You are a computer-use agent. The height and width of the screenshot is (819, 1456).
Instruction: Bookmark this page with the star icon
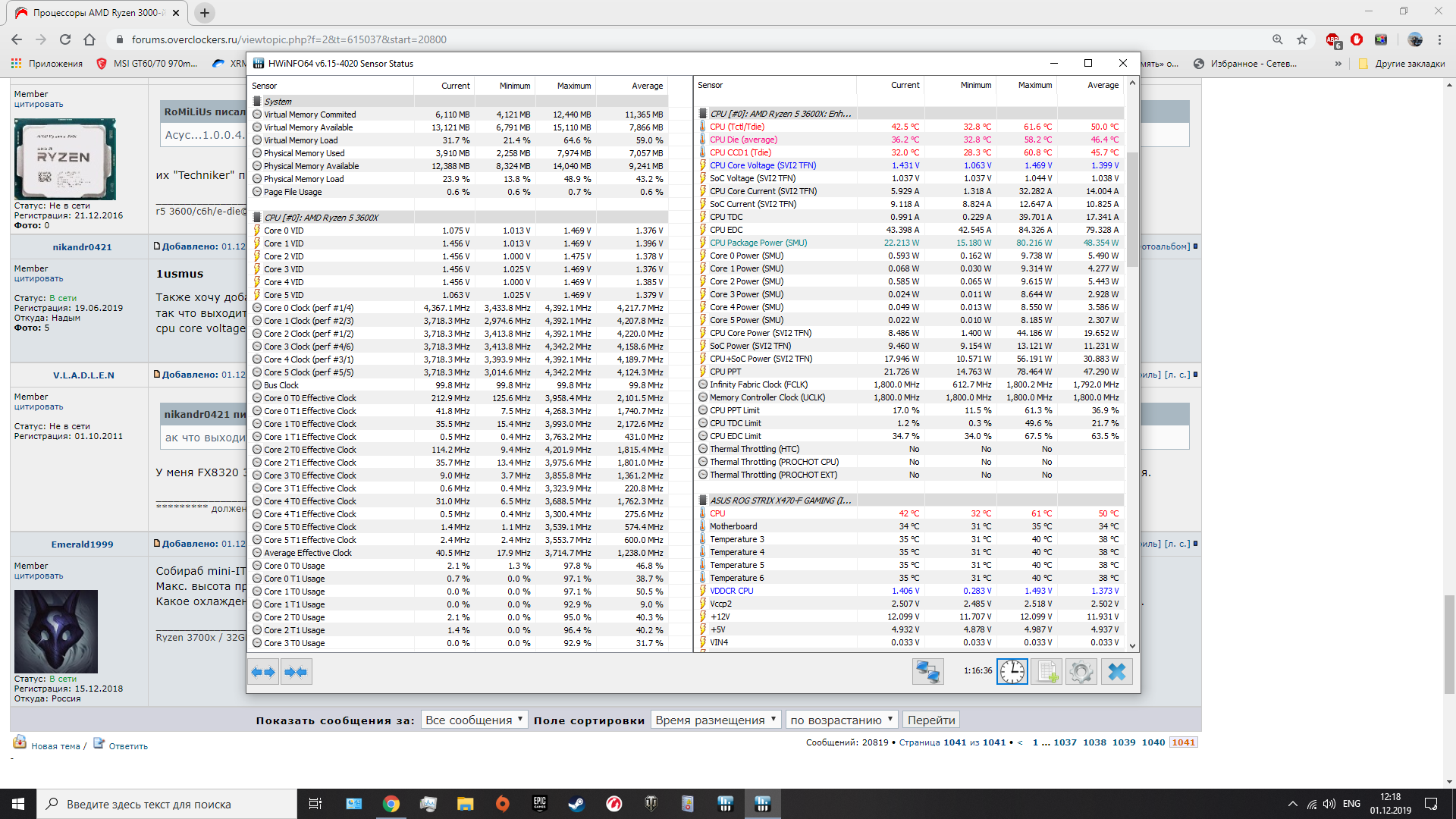[x=1302, y=39]
